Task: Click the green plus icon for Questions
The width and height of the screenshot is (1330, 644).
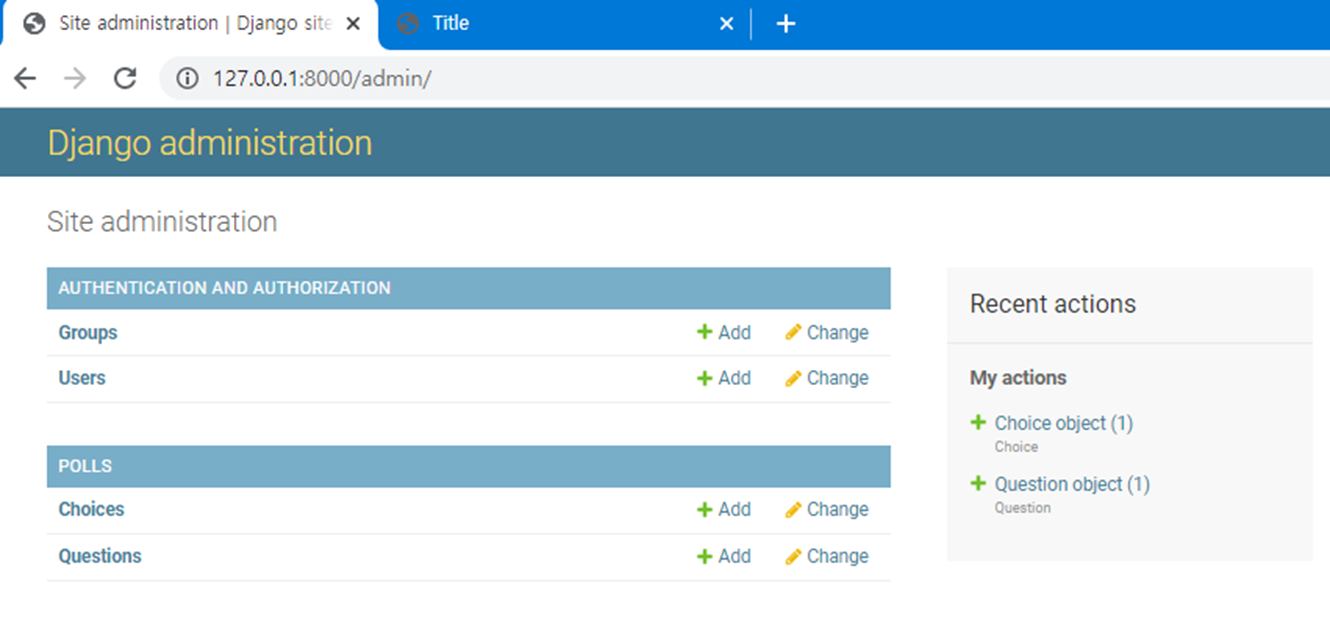Action: [x=704, y=556]
